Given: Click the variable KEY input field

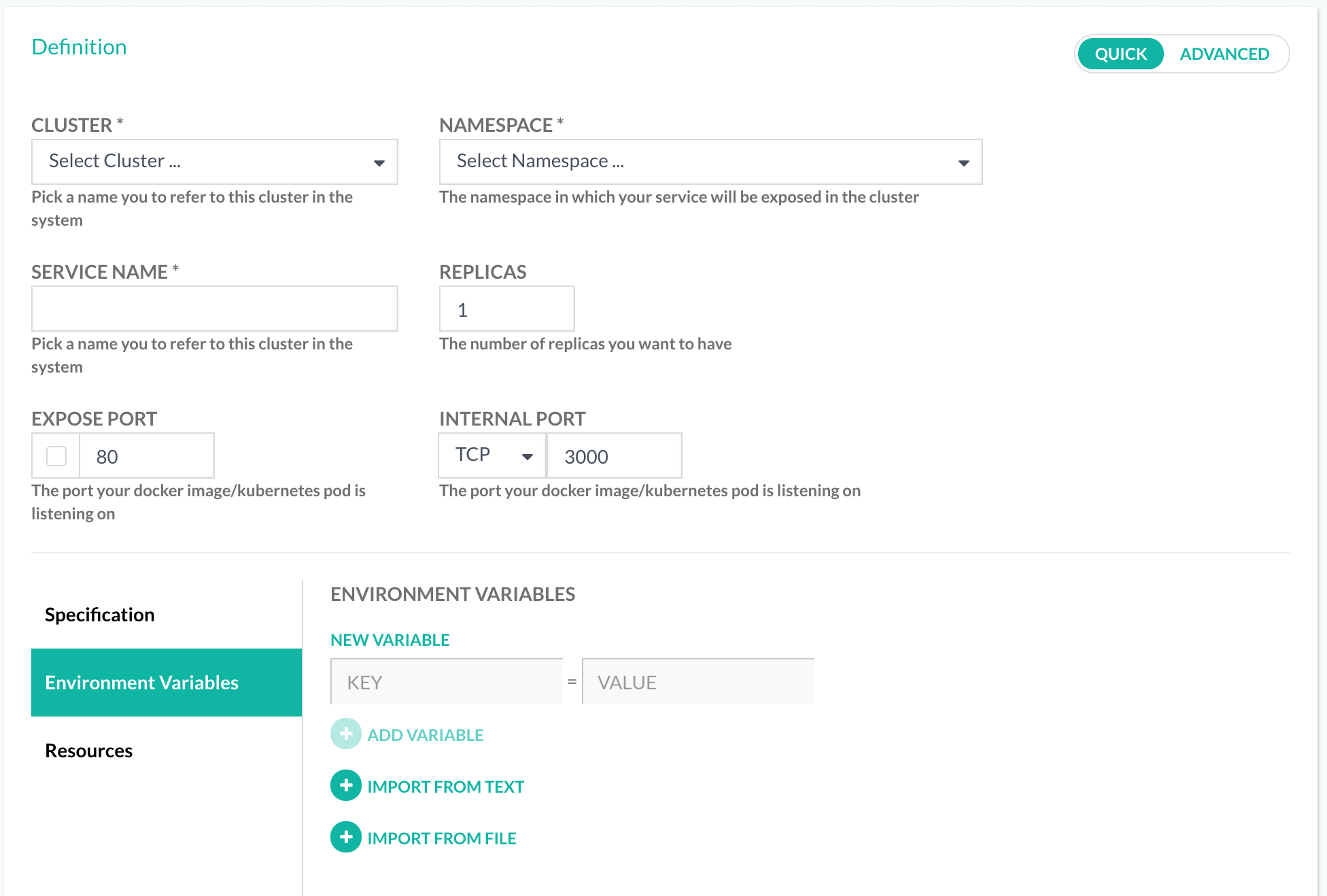Looking at the screenshot, I should (x=447, y=682).
